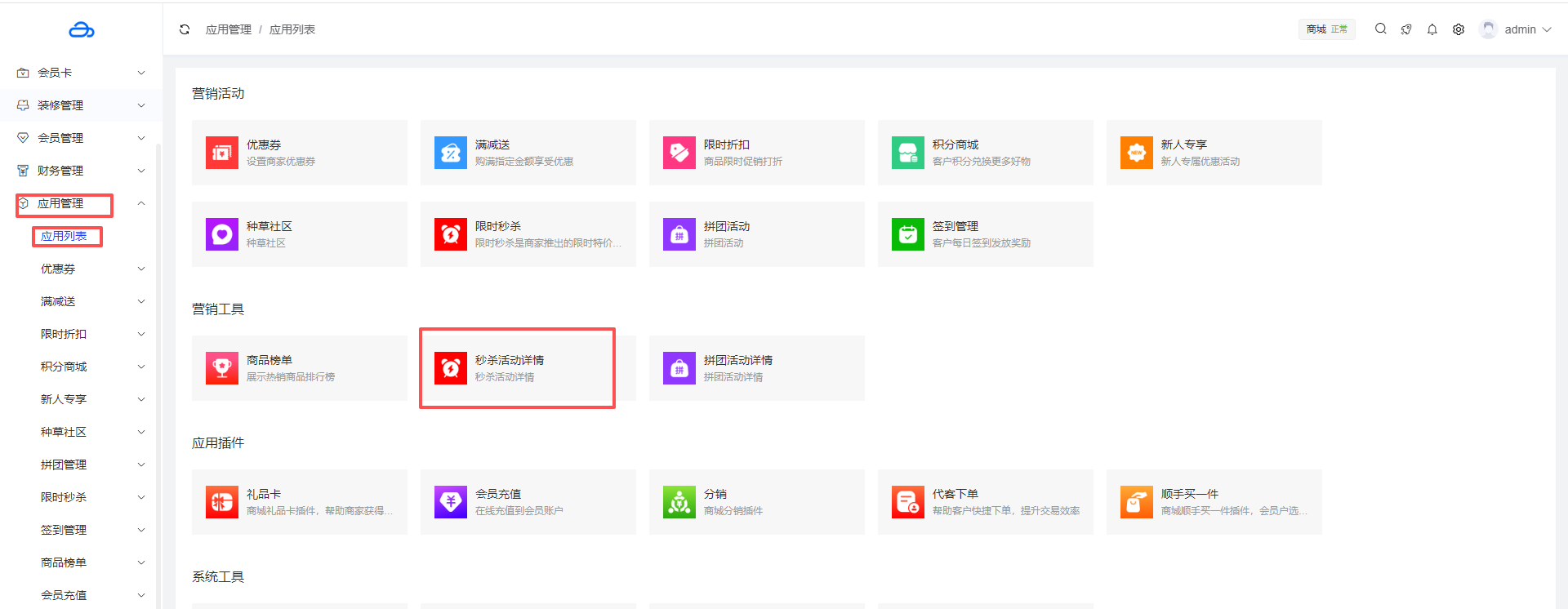Open the admin user dropdown
Viewport: 1568px width, 609px height.
click(x=1517, y=29)
